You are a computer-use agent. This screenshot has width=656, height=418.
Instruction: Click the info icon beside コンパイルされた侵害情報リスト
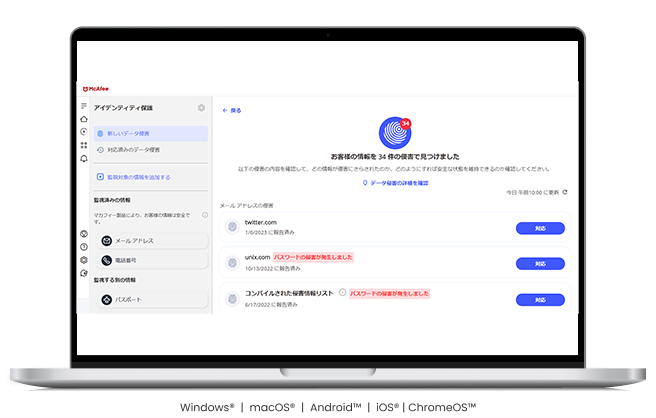click(x=342, y=292)
